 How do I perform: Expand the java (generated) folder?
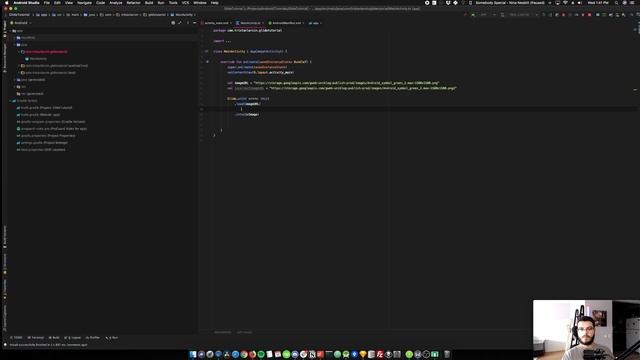(15, 80)
